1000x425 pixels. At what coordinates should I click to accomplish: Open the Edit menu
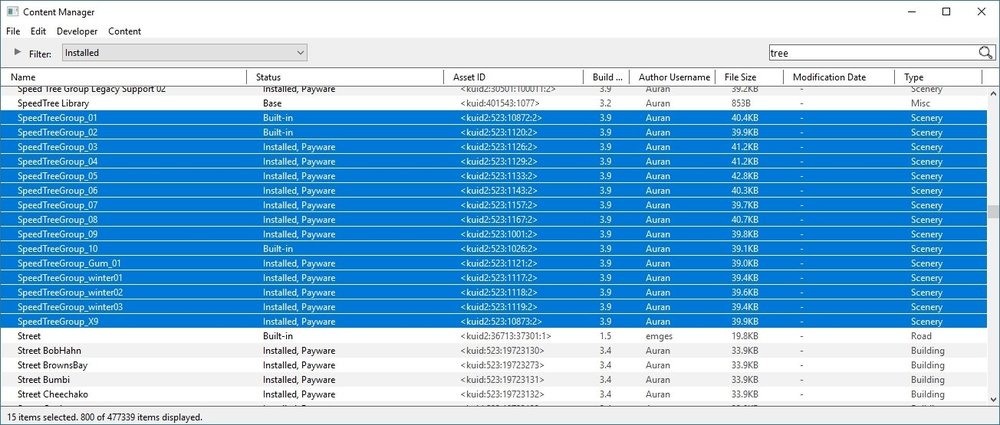(x=38, y=31)
